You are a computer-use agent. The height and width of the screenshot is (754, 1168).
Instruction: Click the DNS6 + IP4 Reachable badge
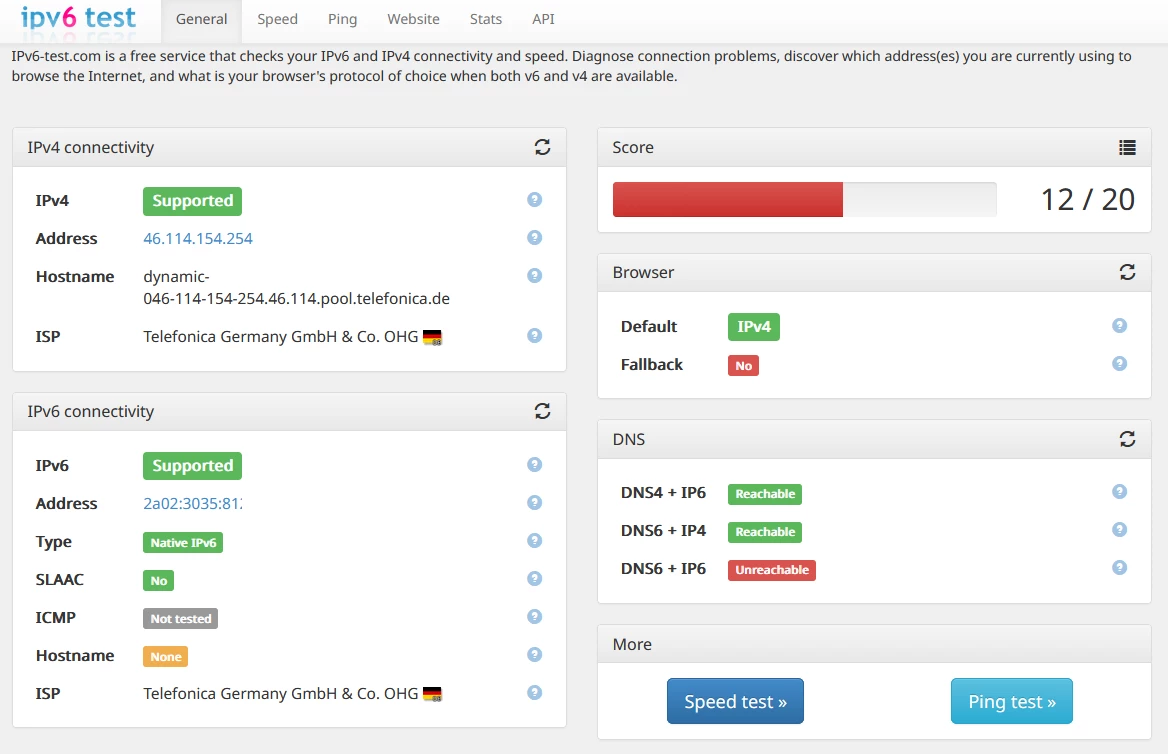(765, 532)
